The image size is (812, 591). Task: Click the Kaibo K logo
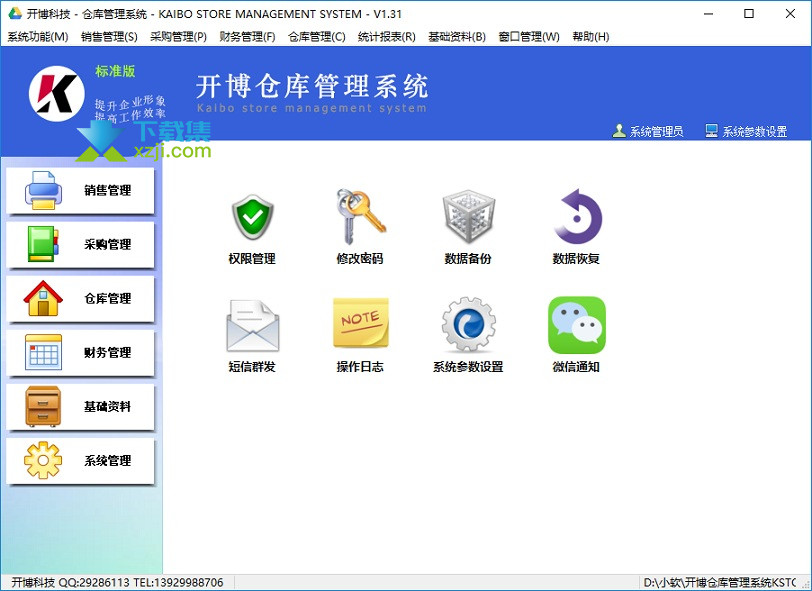click(56, 94)
